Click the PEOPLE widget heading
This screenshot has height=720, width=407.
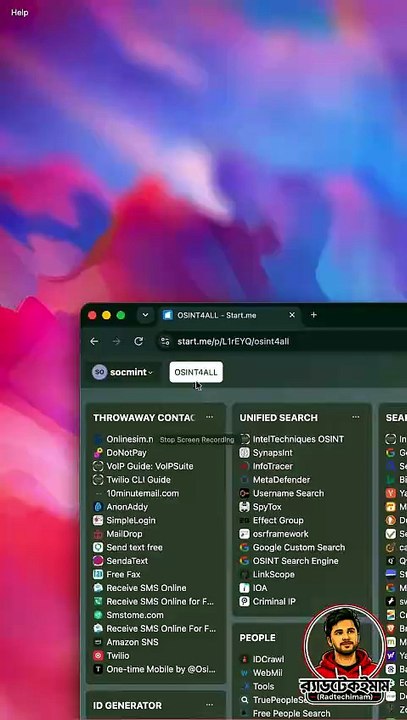click(257, 638)
